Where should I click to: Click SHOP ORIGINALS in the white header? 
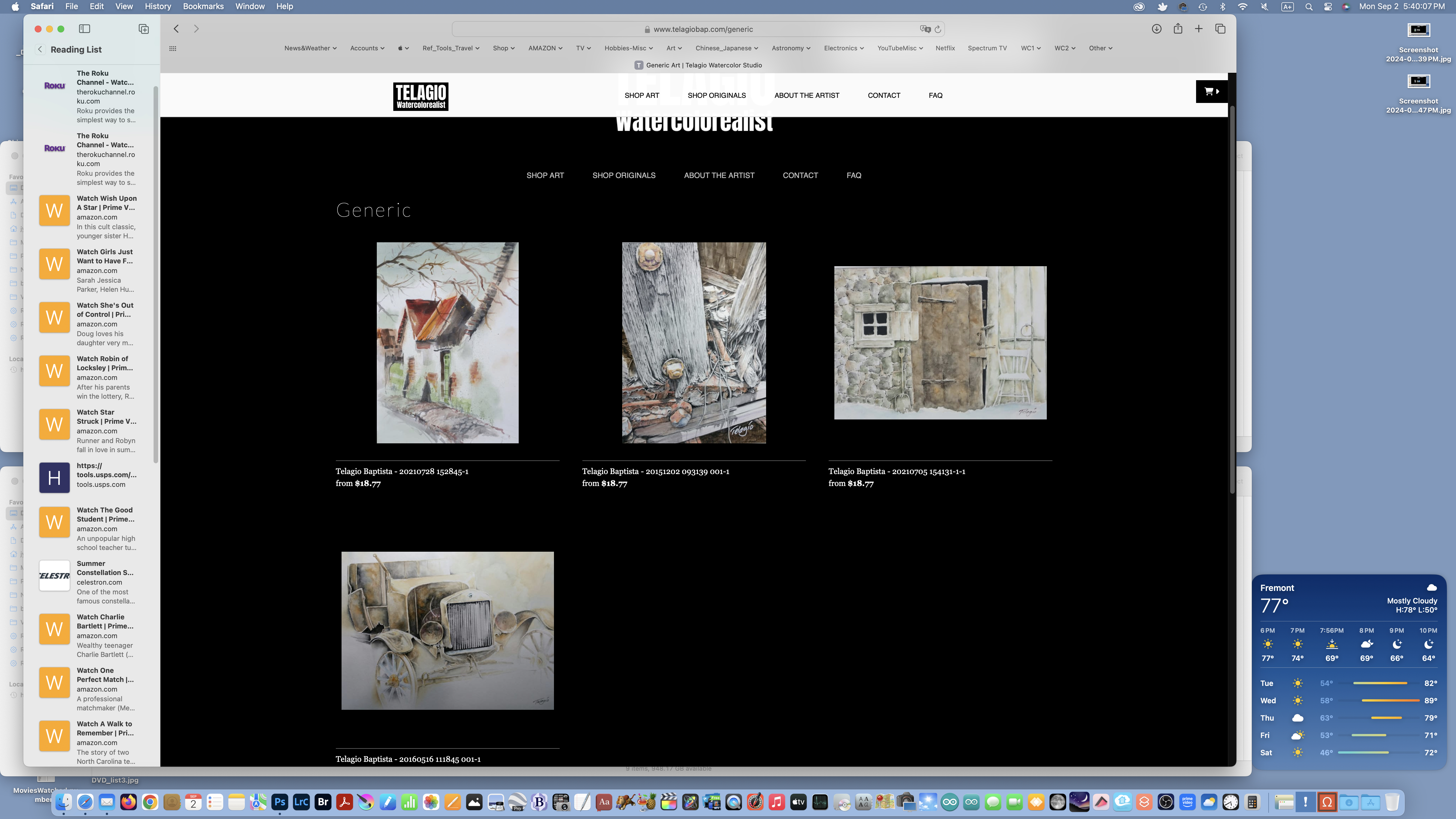716,96
